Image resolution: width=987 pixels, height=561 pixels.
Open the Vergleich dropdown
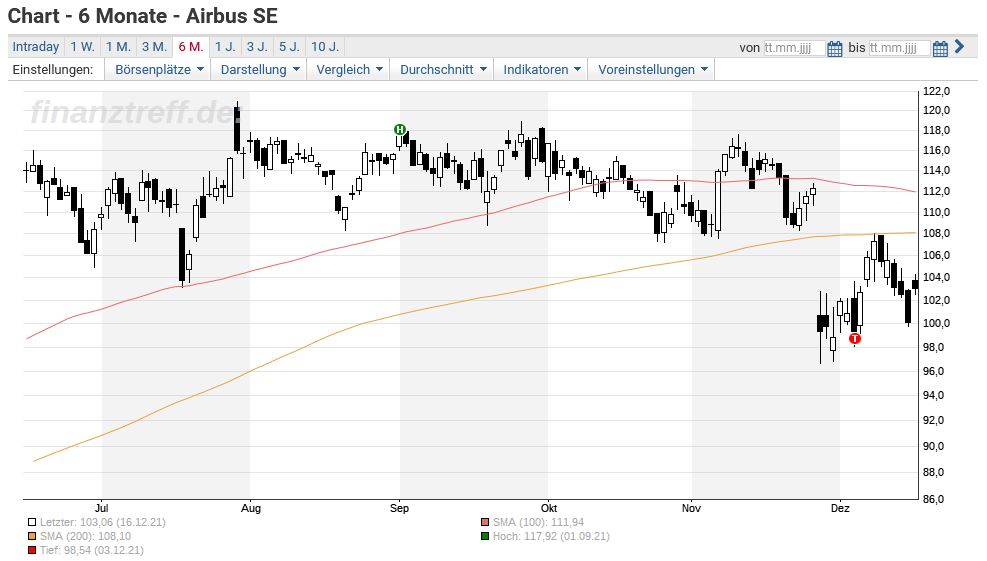(x=349, y=69)
